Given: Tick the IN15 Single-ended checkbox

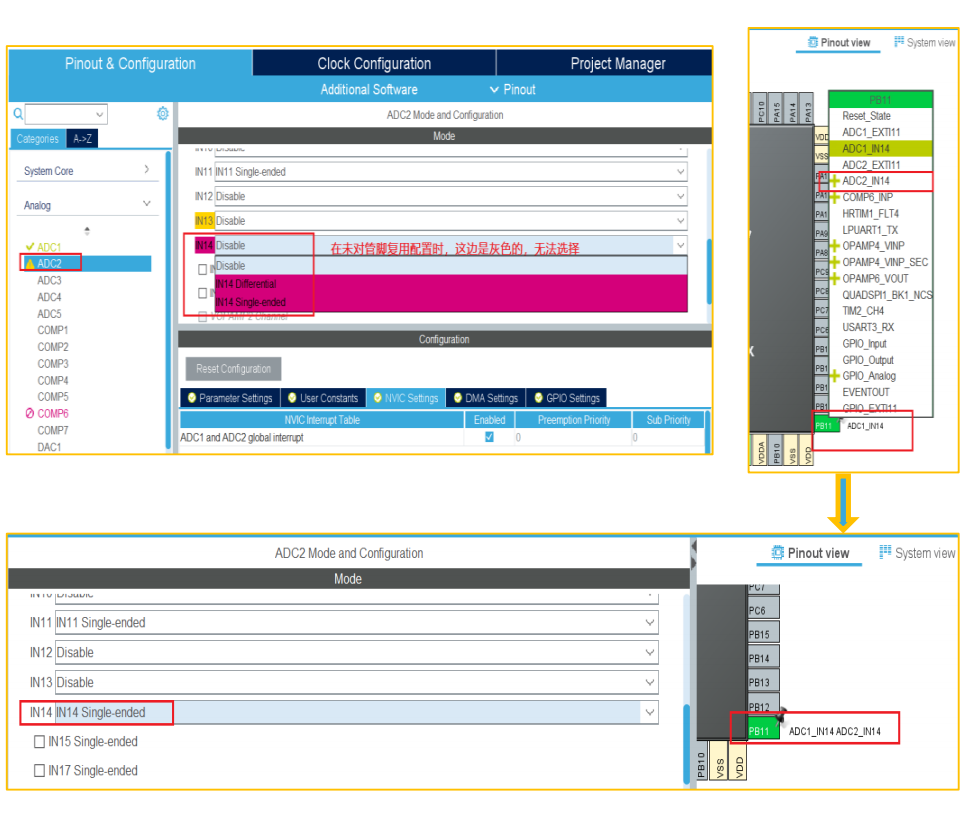Looking at the screenshot, I should tap(40, 742).
